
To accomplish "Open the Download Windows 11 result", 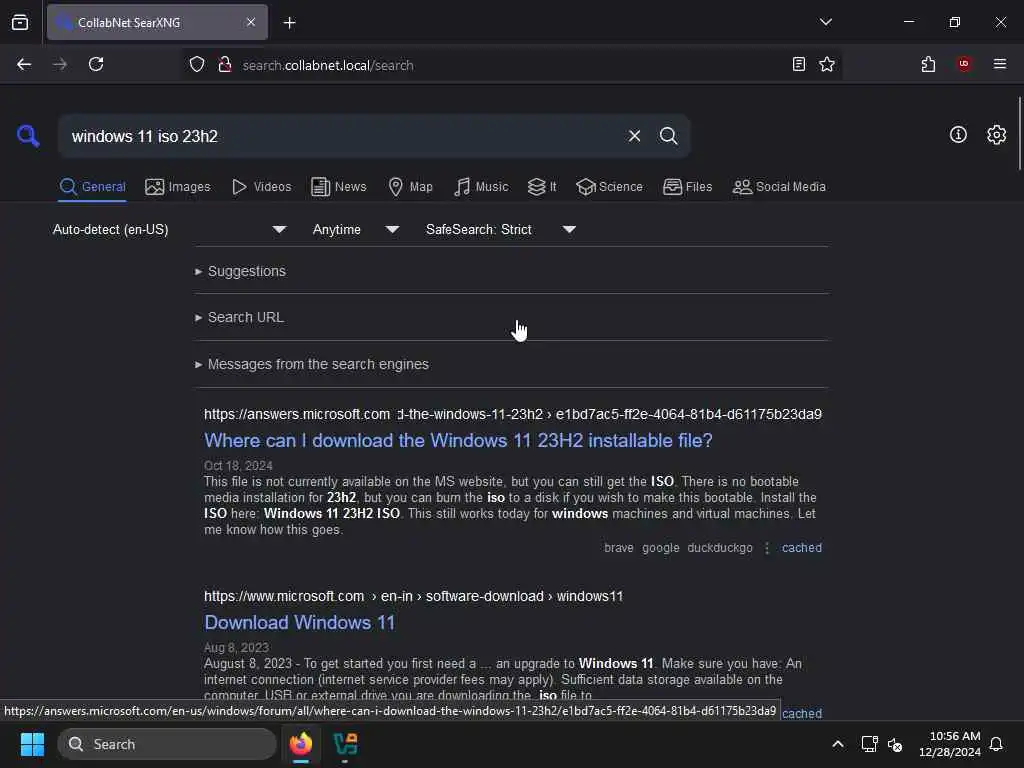I will (299, 623).
